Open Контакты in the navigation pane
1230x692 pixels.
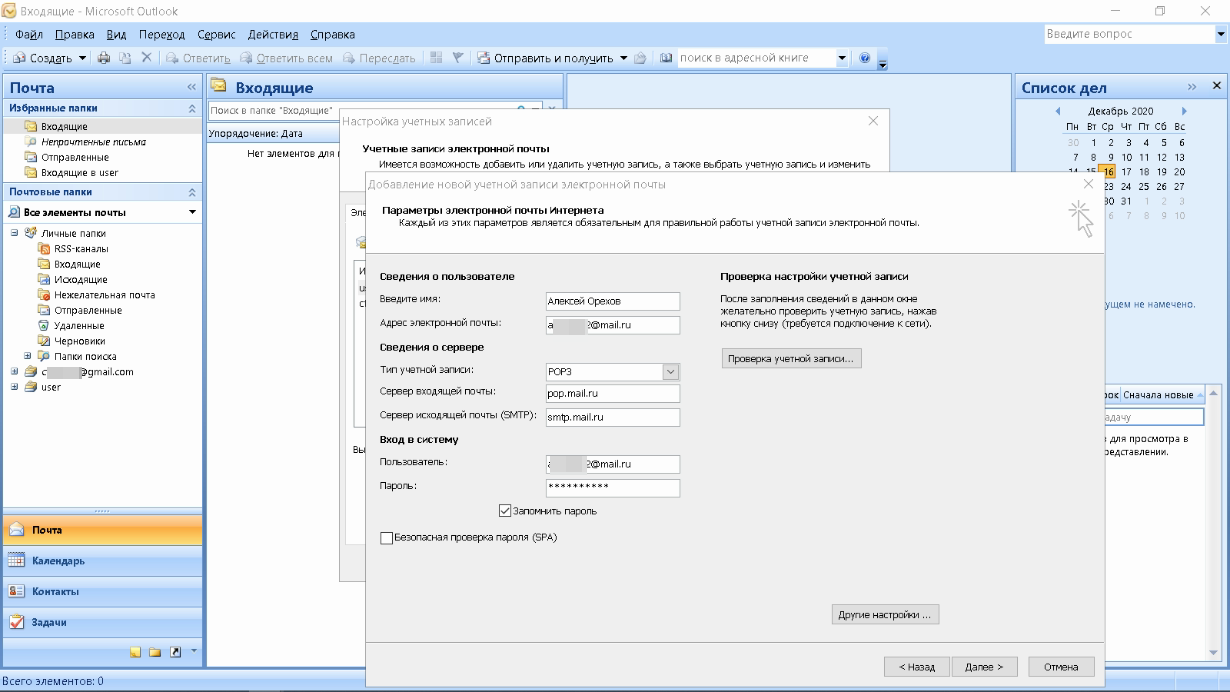pos(55,591)
